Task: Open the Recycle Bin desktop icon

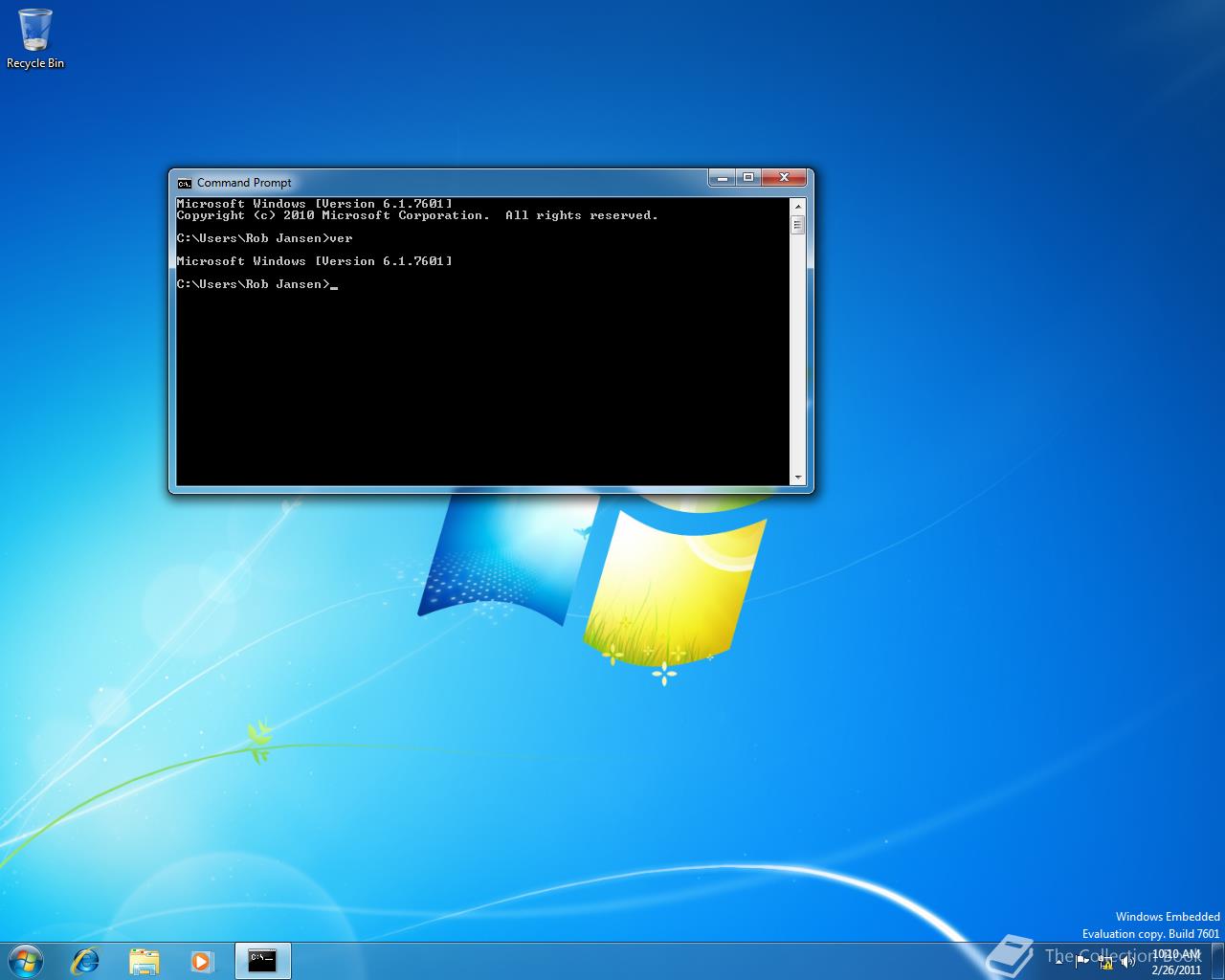Action: (x=35, y=39)
